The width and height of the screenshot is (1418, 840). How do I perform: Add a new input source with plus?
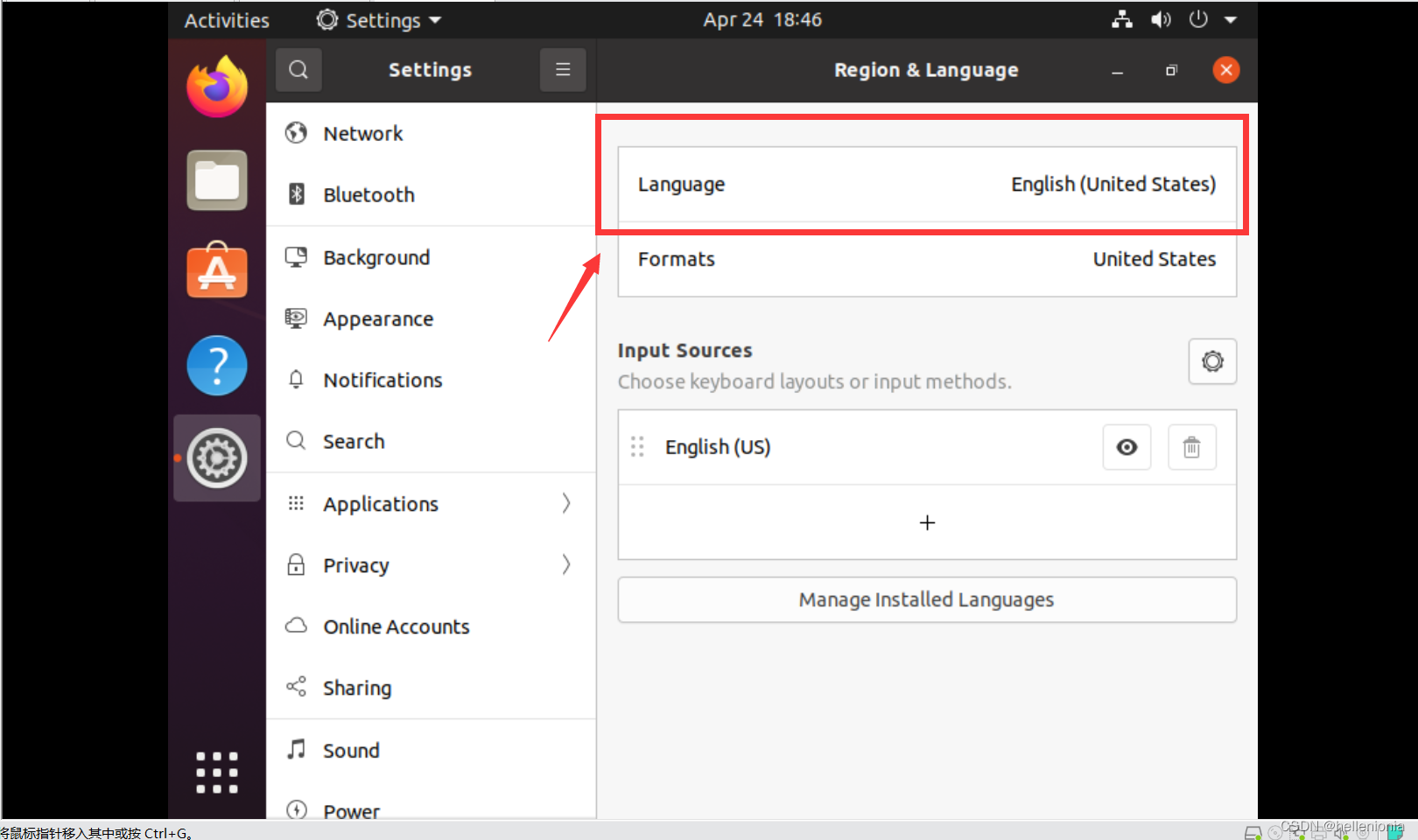(926, 522)
